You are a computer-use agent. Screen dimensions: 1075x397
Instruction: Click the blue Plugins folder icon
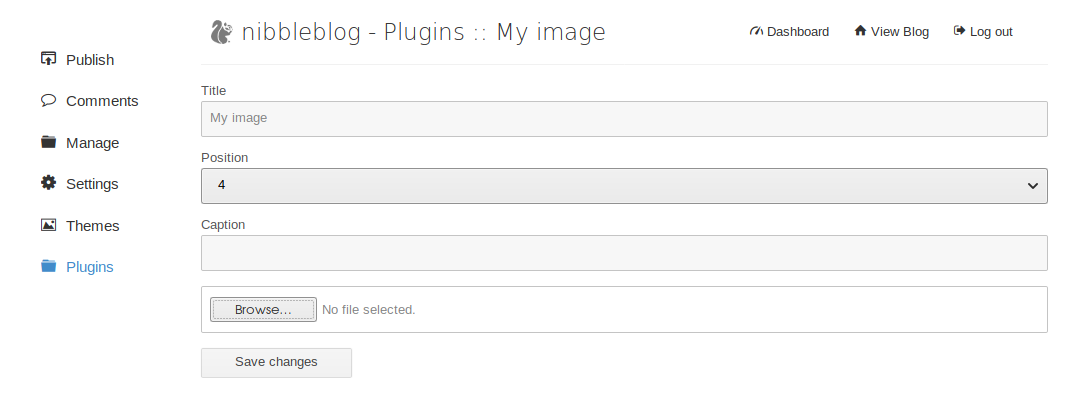48,266
